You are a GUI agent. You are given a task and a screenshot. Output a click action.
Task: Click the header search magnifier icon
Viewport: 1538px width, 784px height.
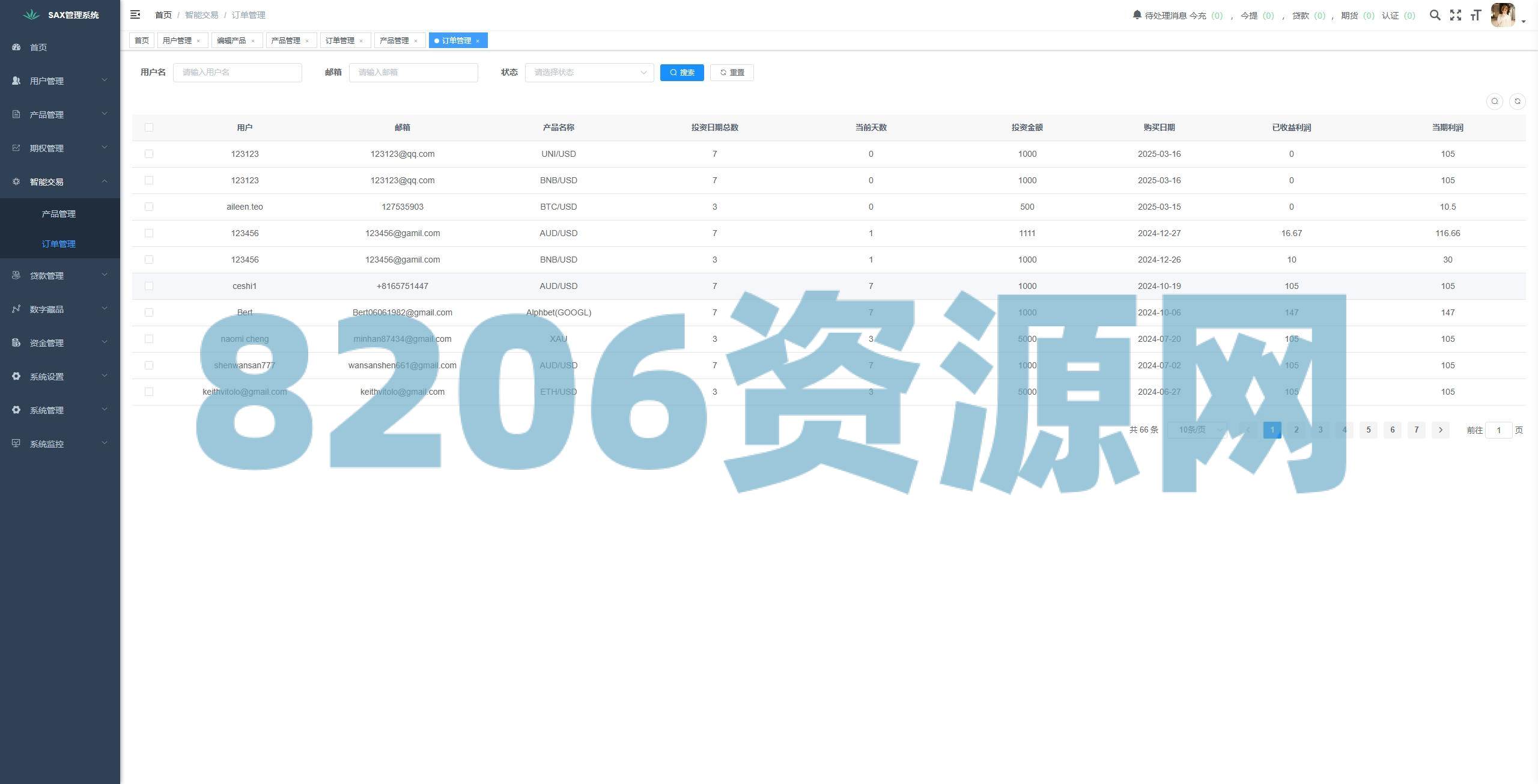1435,15
